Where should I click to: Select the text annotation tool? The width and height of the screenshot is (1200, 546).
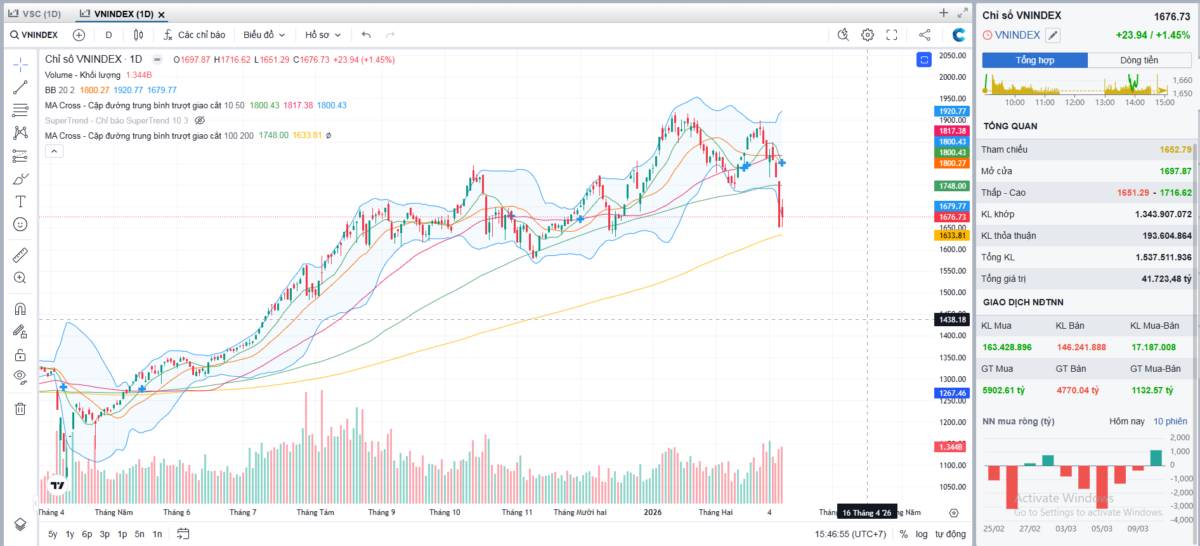point(20,201)
